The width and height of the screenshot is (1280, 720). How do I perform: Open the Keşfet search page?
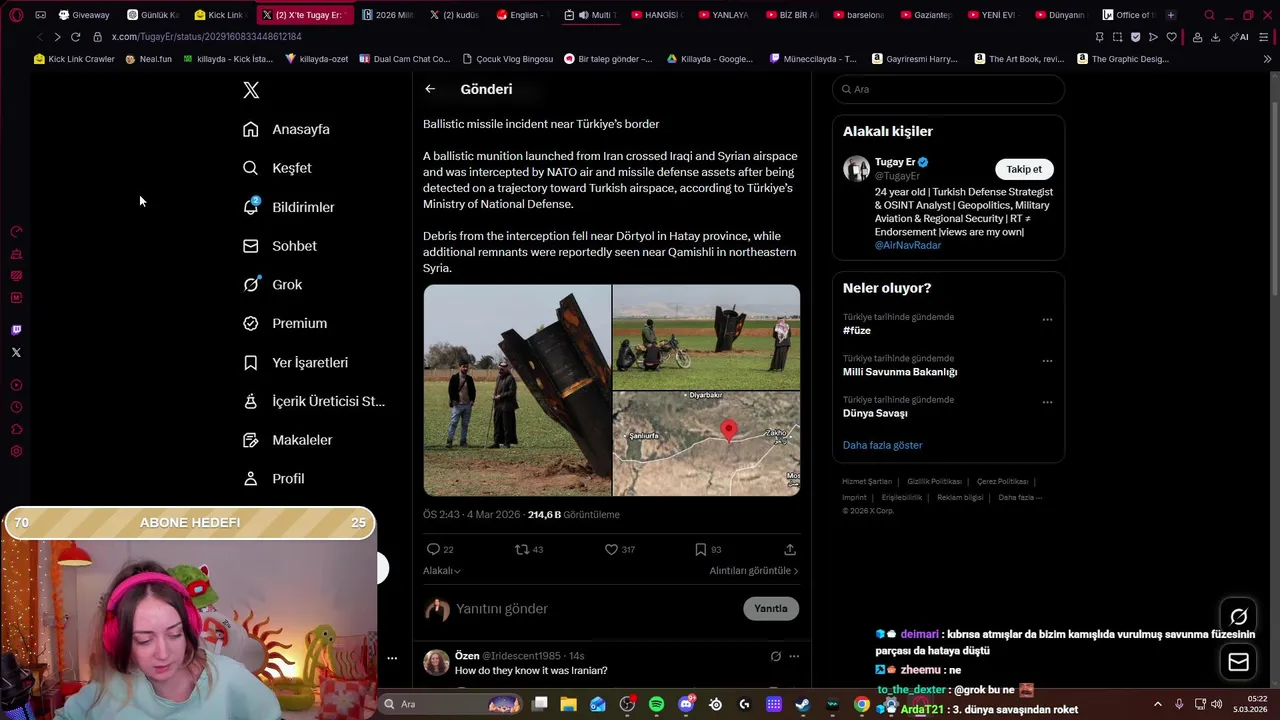278,168
